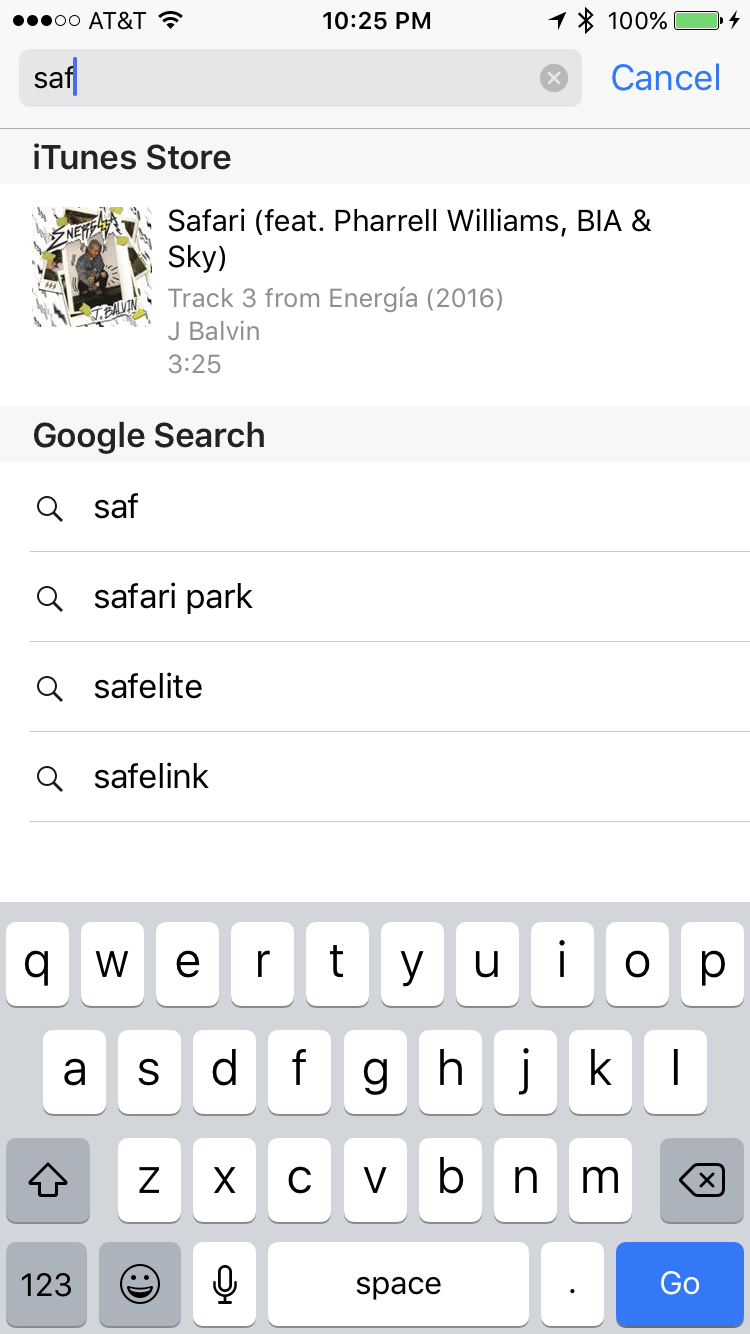Image resolution: width=750 pixels, height=1334 pixels.
Task: Clear the search field text
Action: tap(554, 78)
